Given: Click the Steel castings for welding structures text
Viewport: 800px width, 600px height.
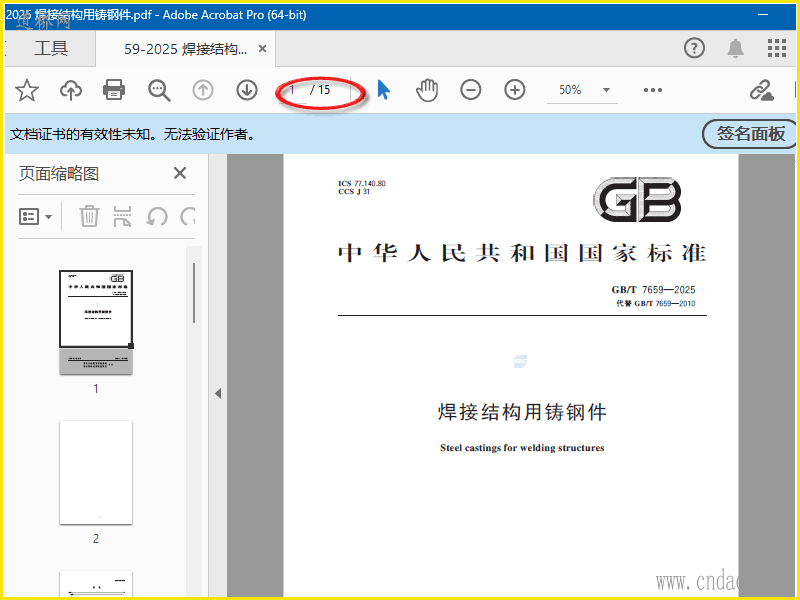Looking at the screenshot, I should 522,448.
